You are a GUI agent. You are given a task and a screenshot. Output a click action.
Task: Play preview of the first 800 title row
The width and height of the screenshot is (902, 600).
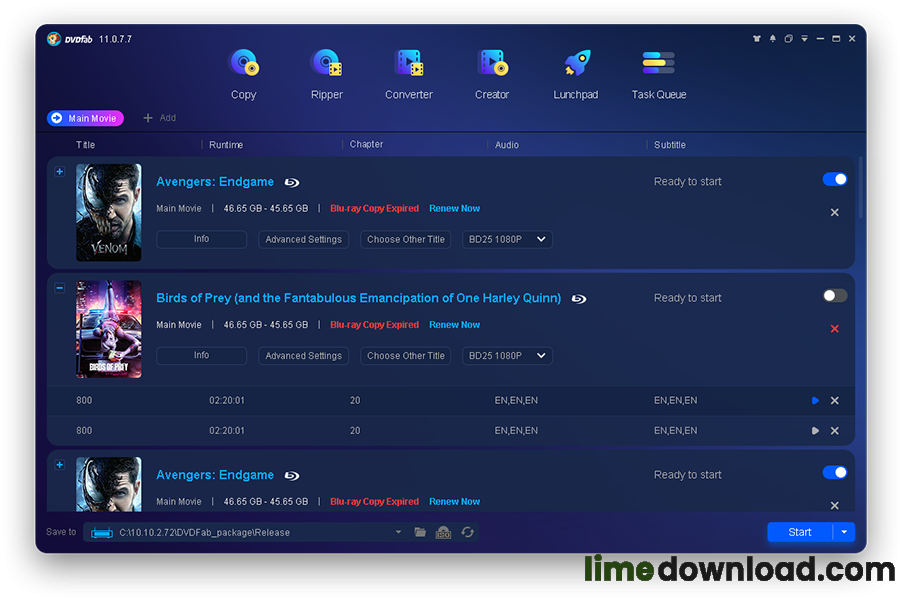(815, 401)
